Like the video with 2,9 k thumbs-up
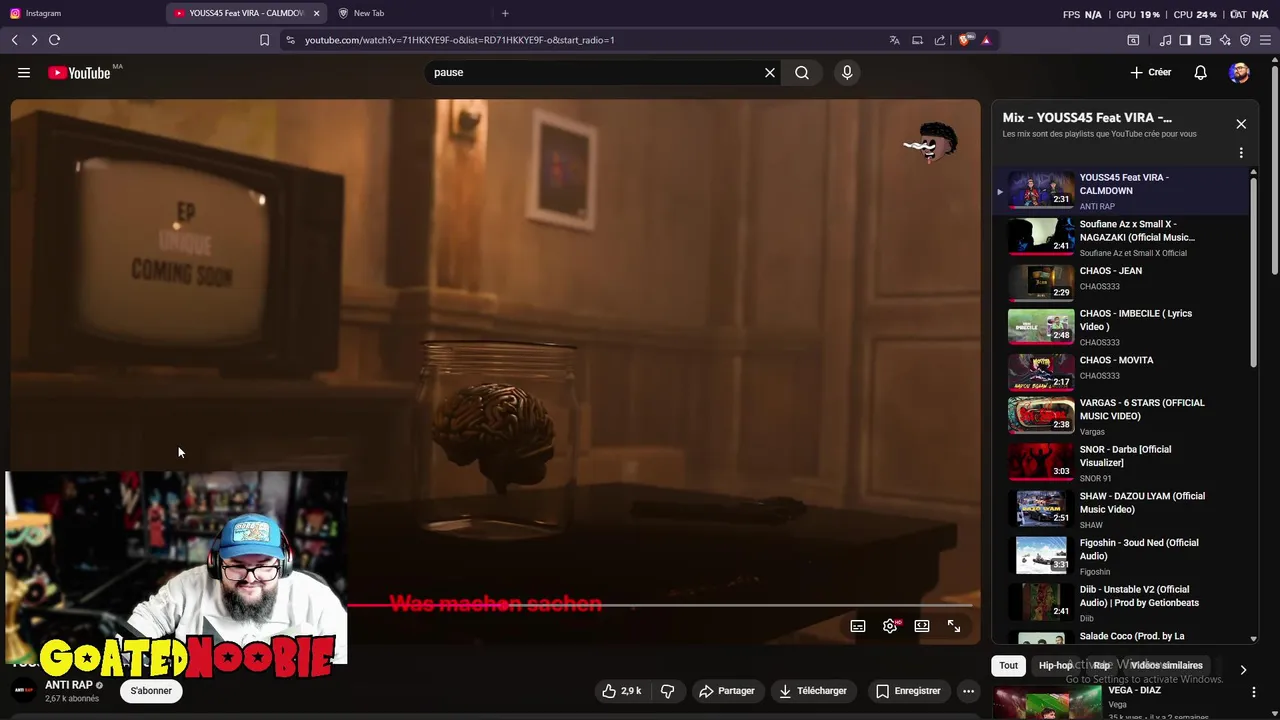1280x720 pixels. coord(621,691)
